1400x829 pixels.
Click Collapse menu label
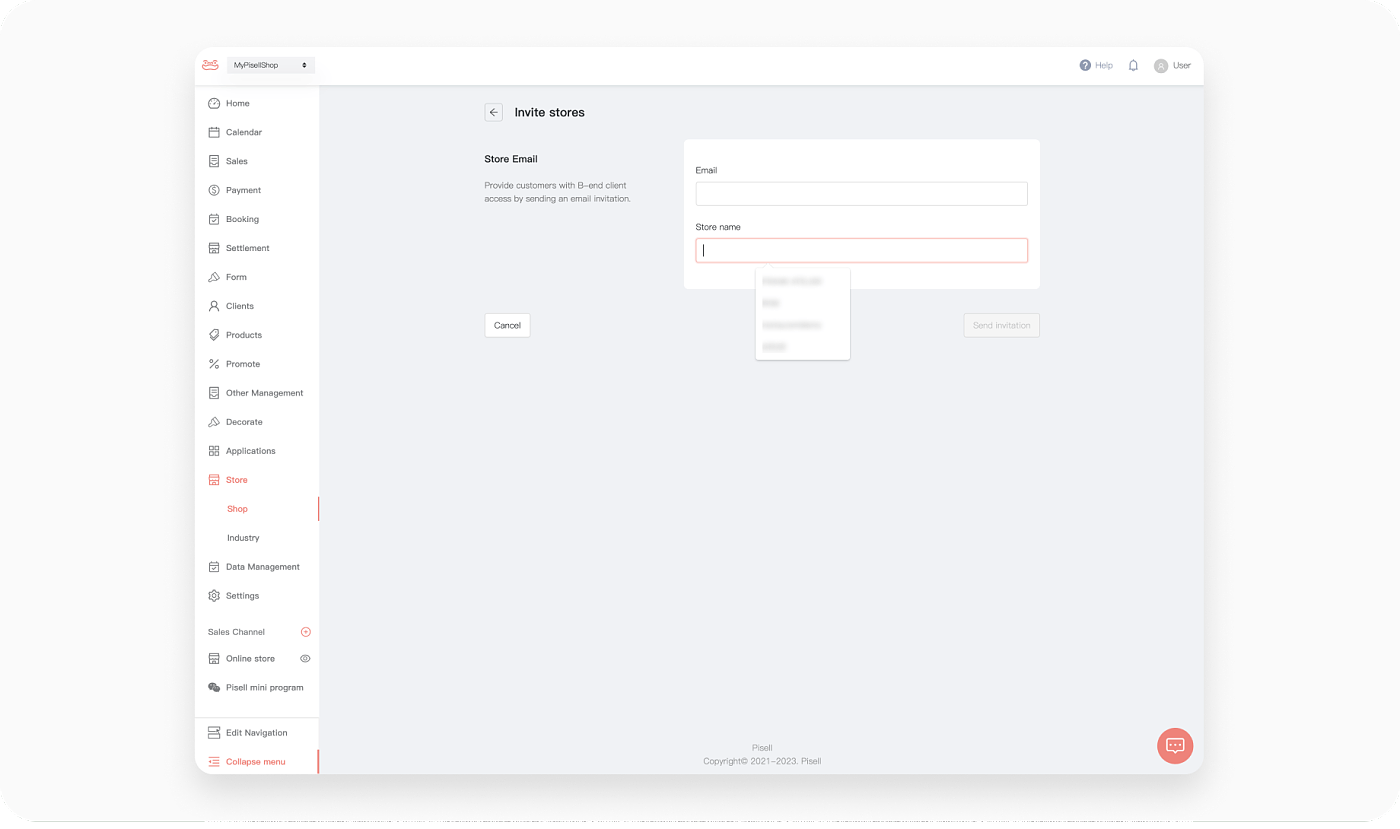(x=256, y=762)
